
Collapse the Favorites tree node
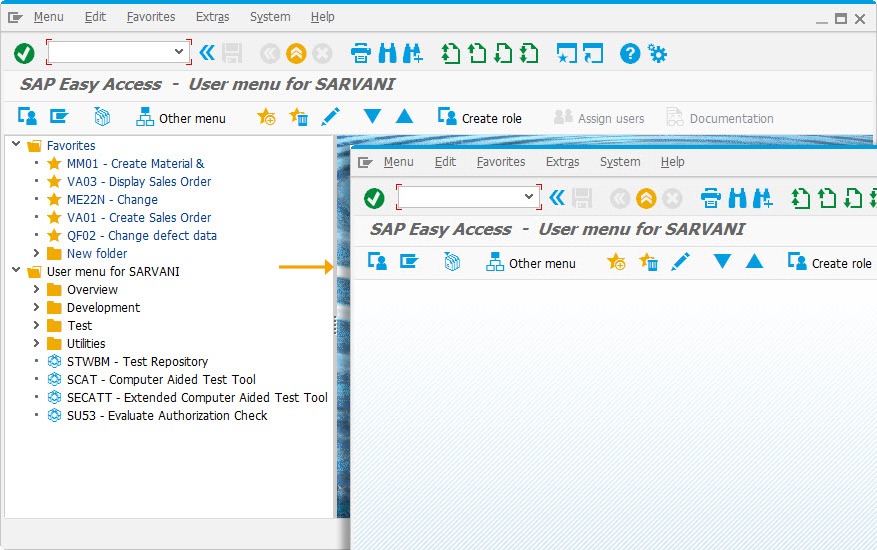[16, 144]
